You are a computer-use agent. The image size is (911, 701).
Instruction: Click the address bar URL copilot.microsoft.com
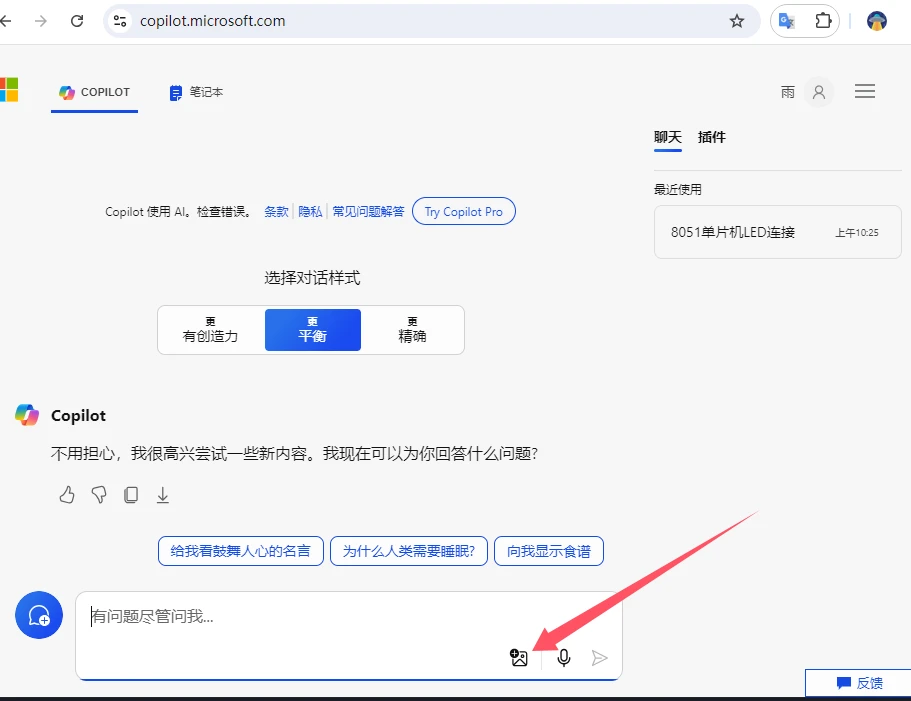tap(213, 21)
